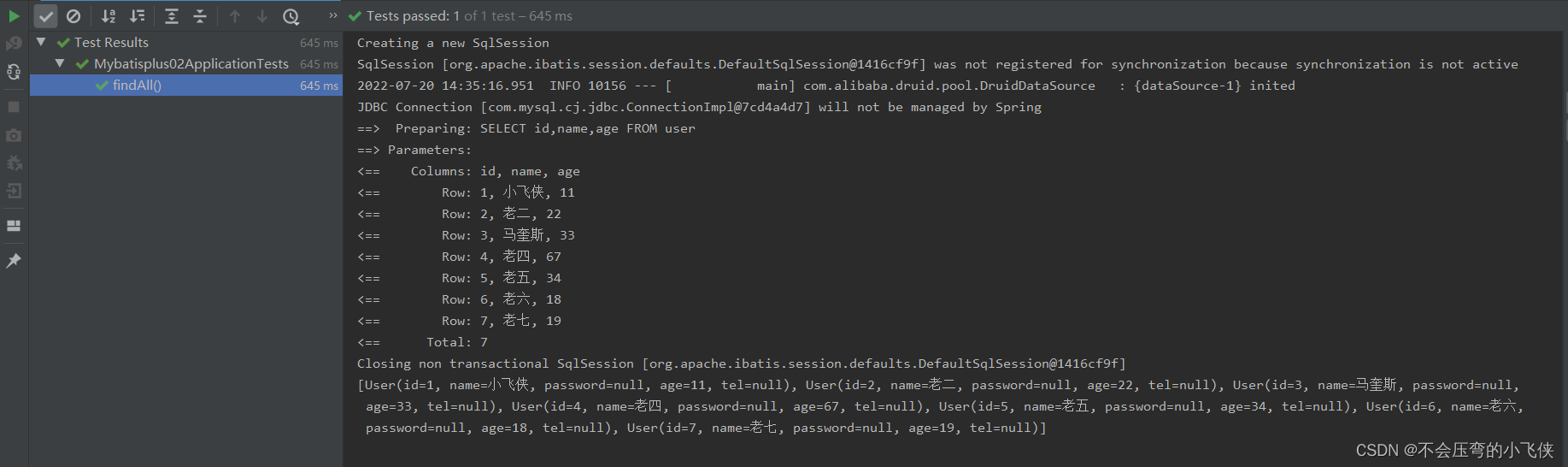
Task: Collapse the Mybatisplus02ApplicationTests node
Action: coord(60,63)
